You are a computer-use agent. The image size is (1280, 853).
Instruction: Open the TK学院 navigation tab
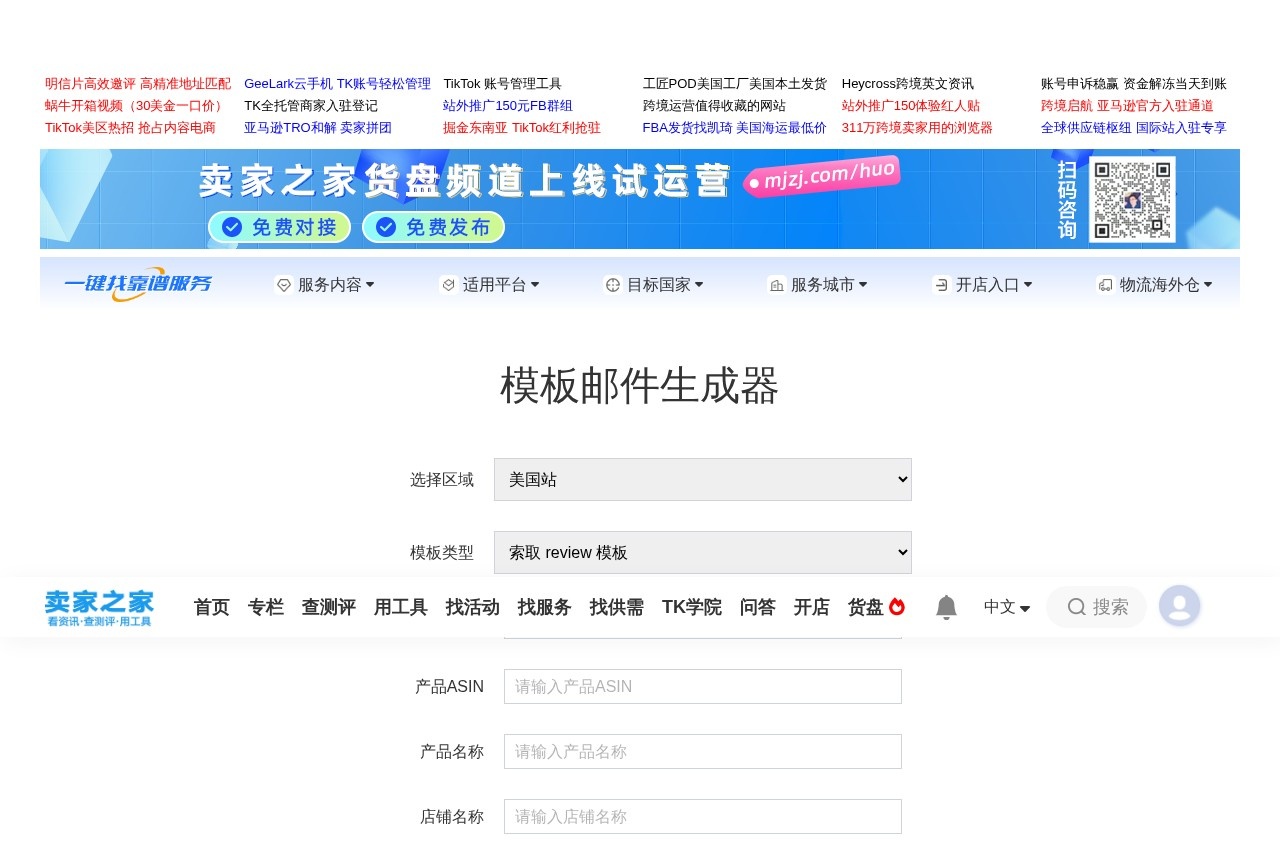[x=691, y=607]
